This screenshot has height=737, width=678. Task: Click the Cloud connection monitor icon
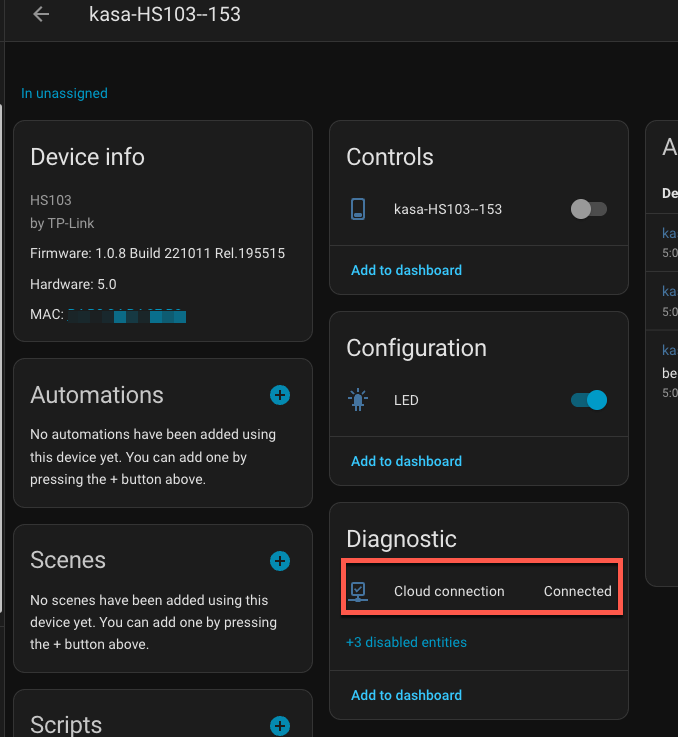358,591
